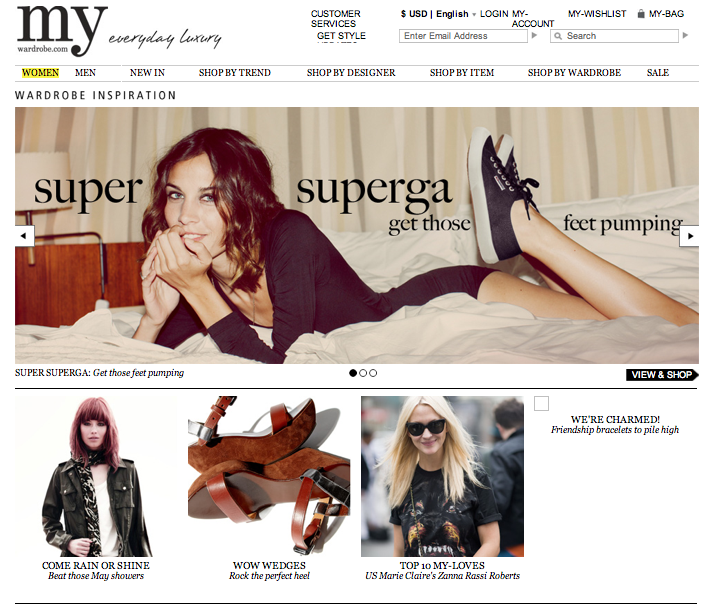Open the MY-WISHLIST link
Screen dimensions: 715x613
[x=597, y=14]
